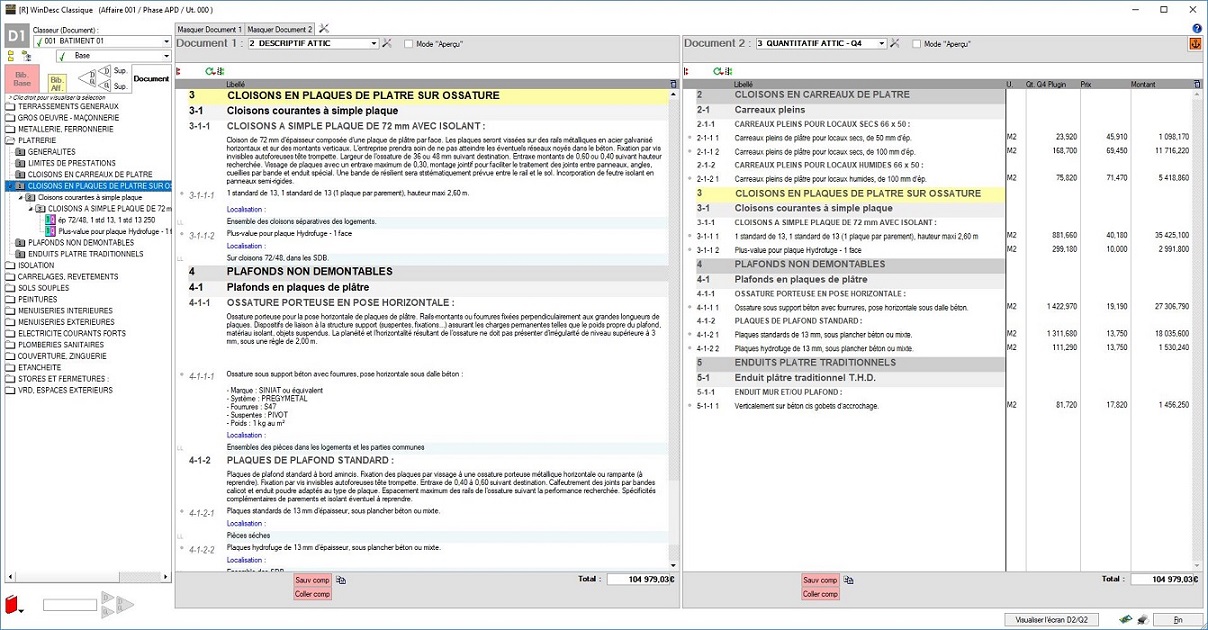Viewport: 1208px width, 630px height.
Task: Click the blue help question mark icon
Action: coord(1197,29)
